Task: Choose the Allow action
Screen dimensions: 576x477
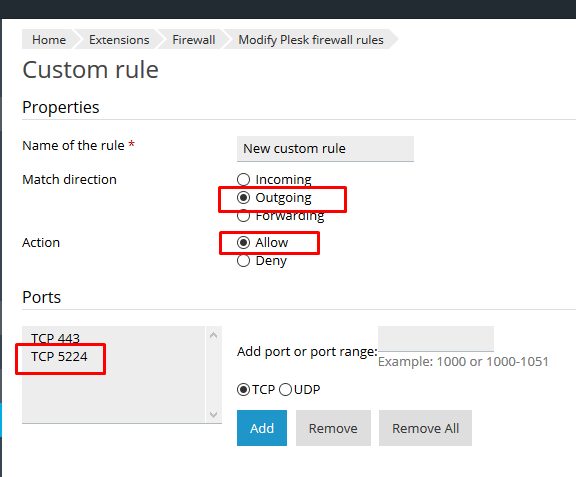Action: pos(243,243)
